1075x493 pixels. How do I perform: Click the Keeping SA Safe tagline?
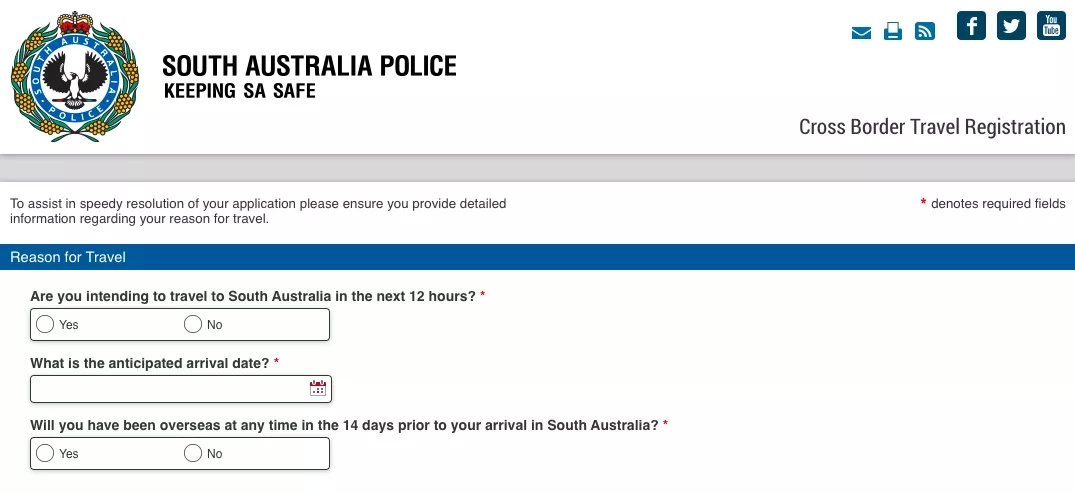click(x=239, y=91)
